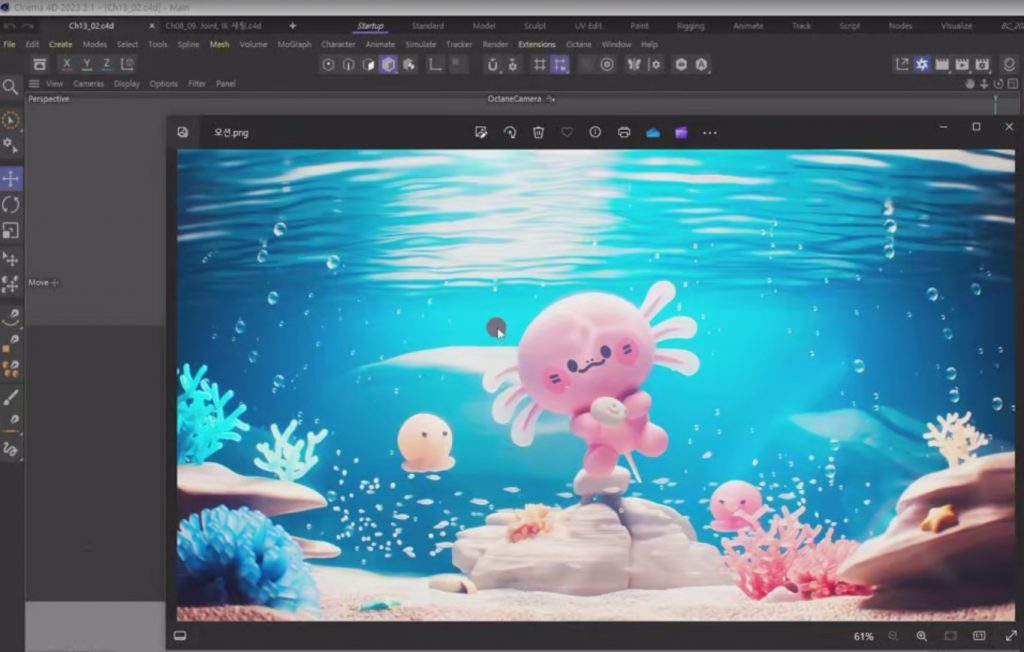Zoom out using magnifier minus icon
Viewport: 1024px width, 652px height.
pos(893,636)
